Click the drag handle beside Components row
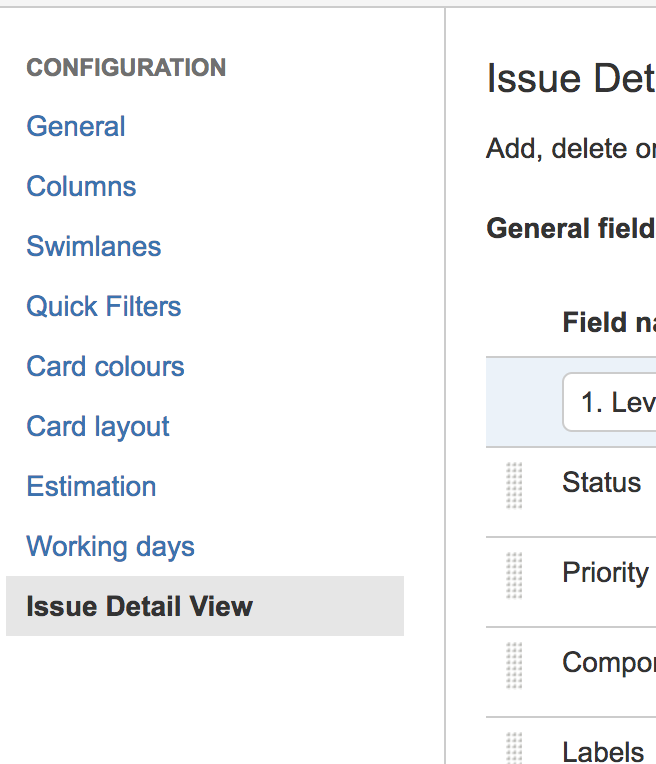Screen dimensions: 656x764 514,666
